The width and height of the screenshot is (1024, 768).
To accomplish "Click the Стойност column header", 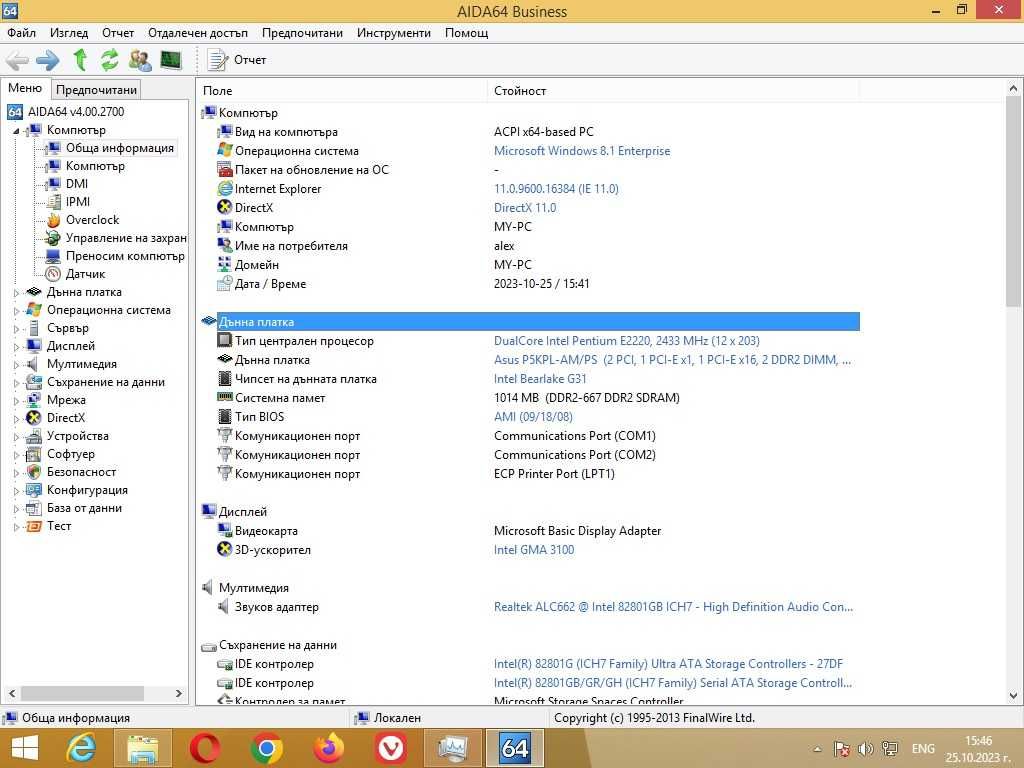I will 673,91.
